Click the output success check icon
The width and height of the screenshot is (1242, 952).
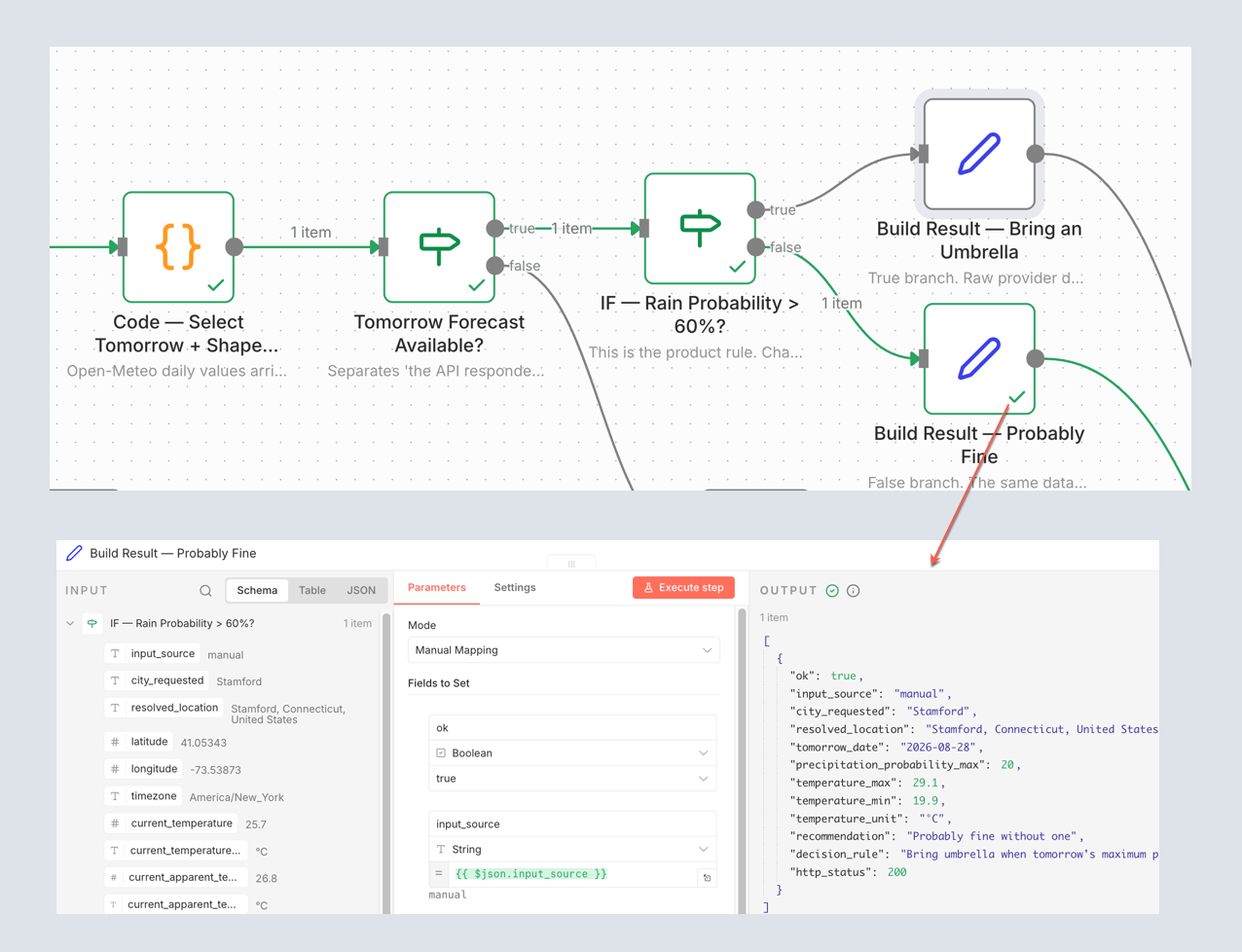point(832,591)
